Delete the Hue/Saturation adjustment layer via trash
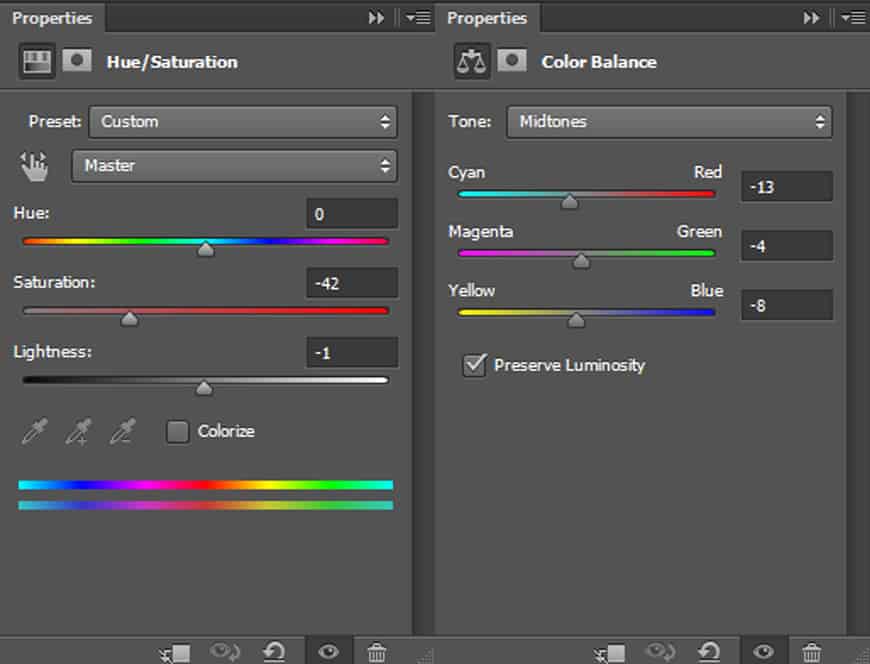870x664 pixels. pos(377,653)
